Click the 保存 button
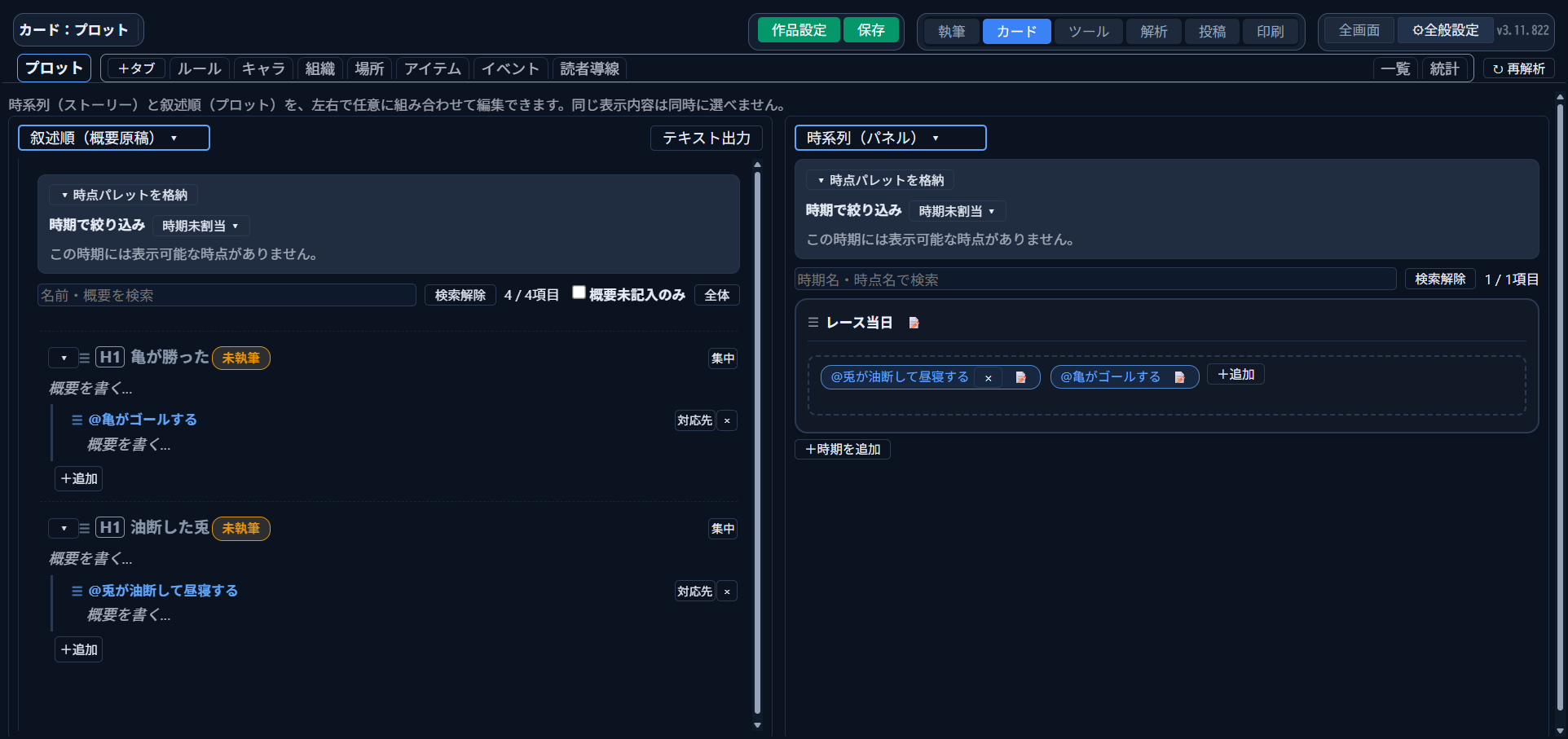The width and height of the screenshot is (1568, 739). coord(871,30)
